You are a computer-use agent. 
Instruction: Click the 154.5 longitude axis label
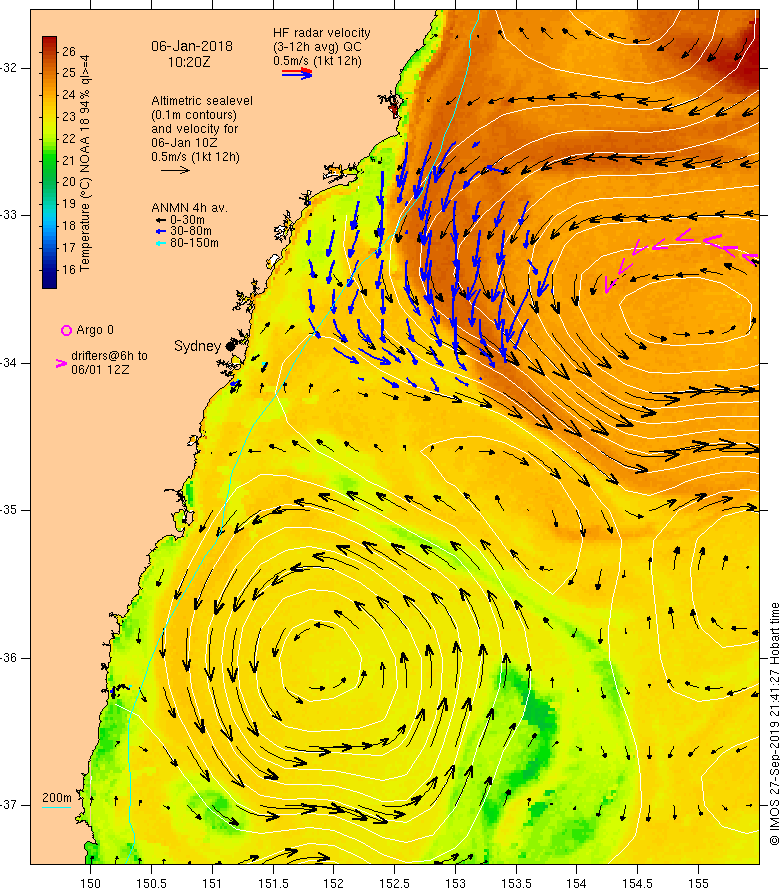point(638,884)
